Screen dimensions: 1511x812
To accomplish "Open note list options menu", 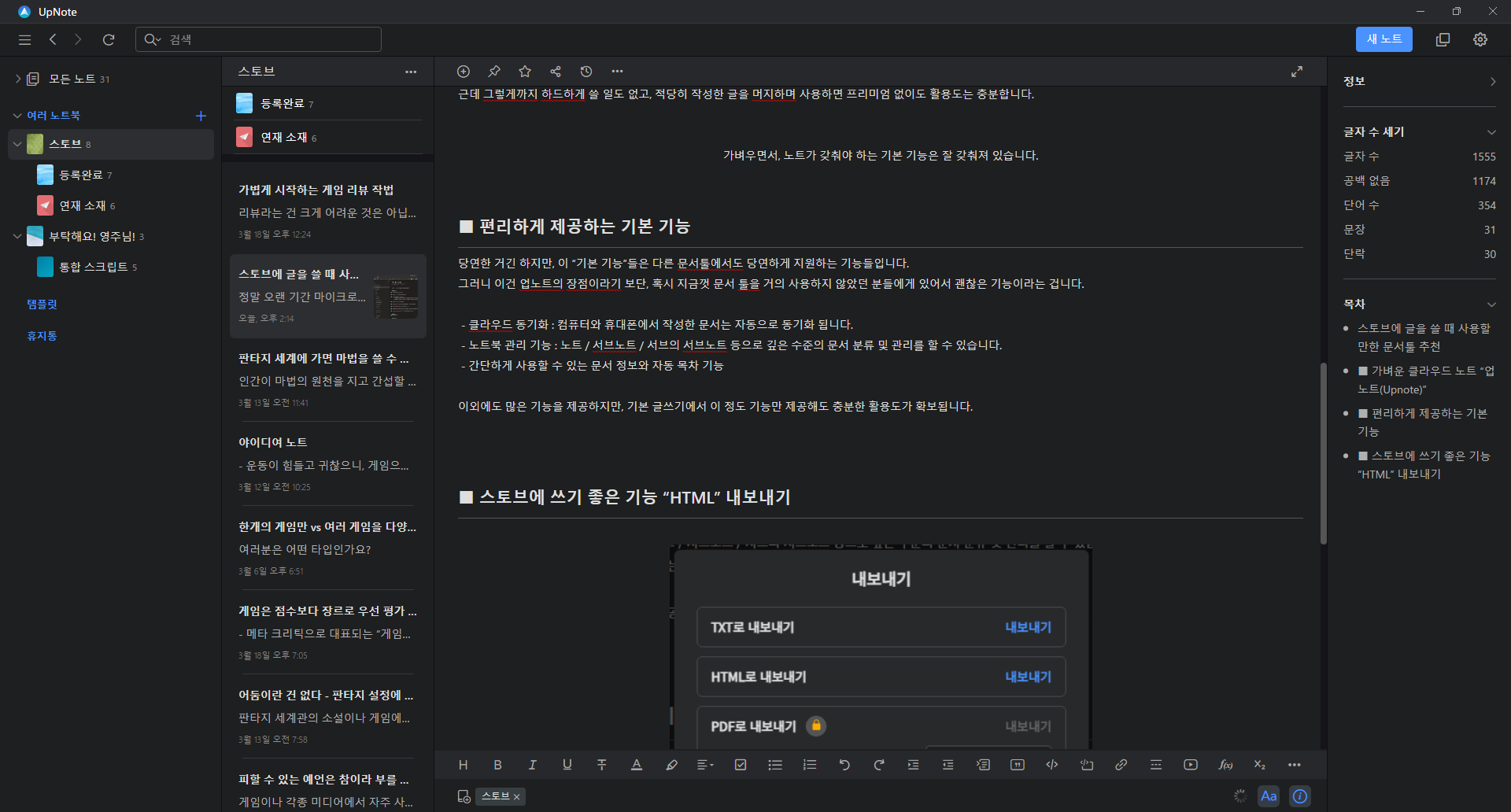I will [x=411, y=72].
